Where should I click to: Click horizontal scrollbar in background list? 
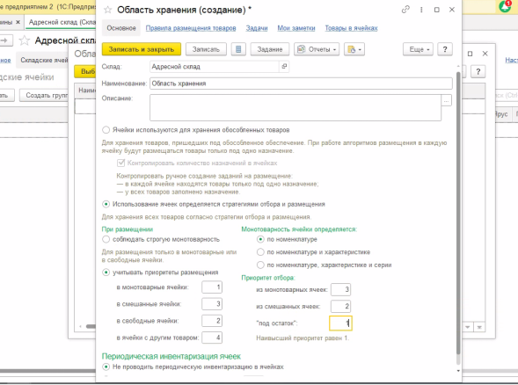pos(91,326)
